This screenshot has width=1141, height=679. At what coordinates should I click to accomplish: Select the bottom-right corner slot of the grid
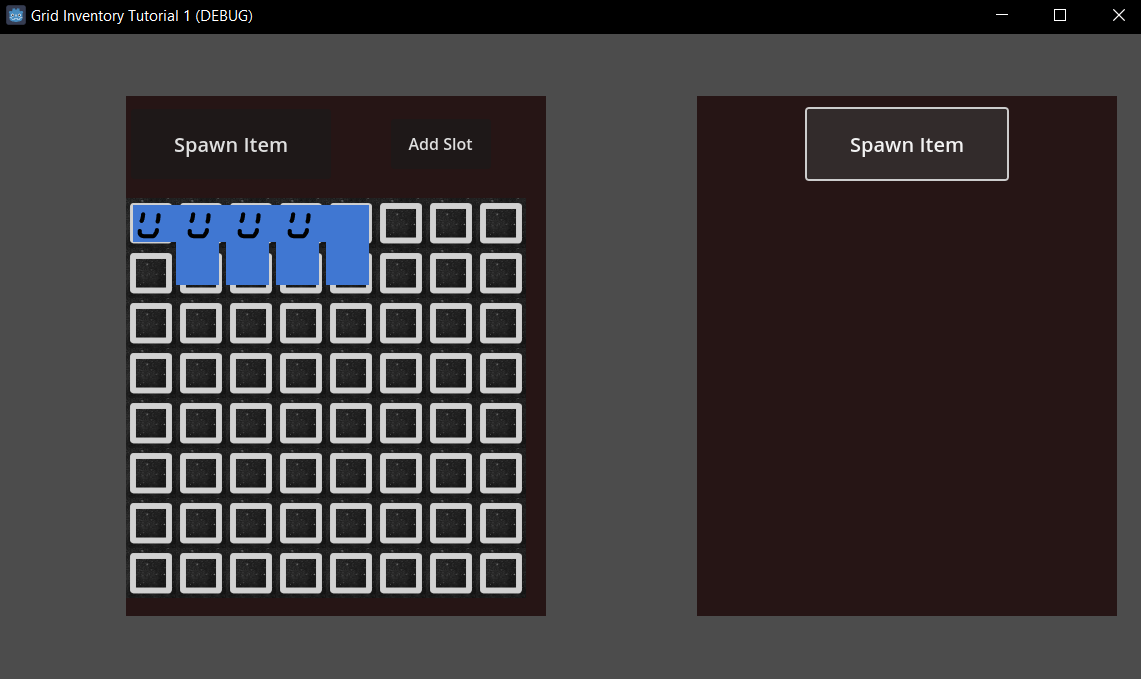(501, 573)
